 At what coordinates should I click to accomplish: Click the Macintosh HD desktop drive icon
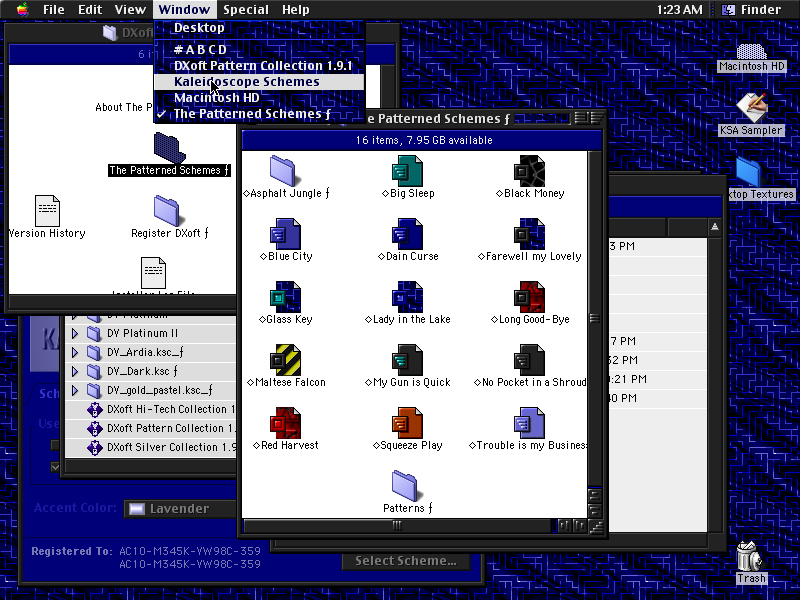coord(751,51)
